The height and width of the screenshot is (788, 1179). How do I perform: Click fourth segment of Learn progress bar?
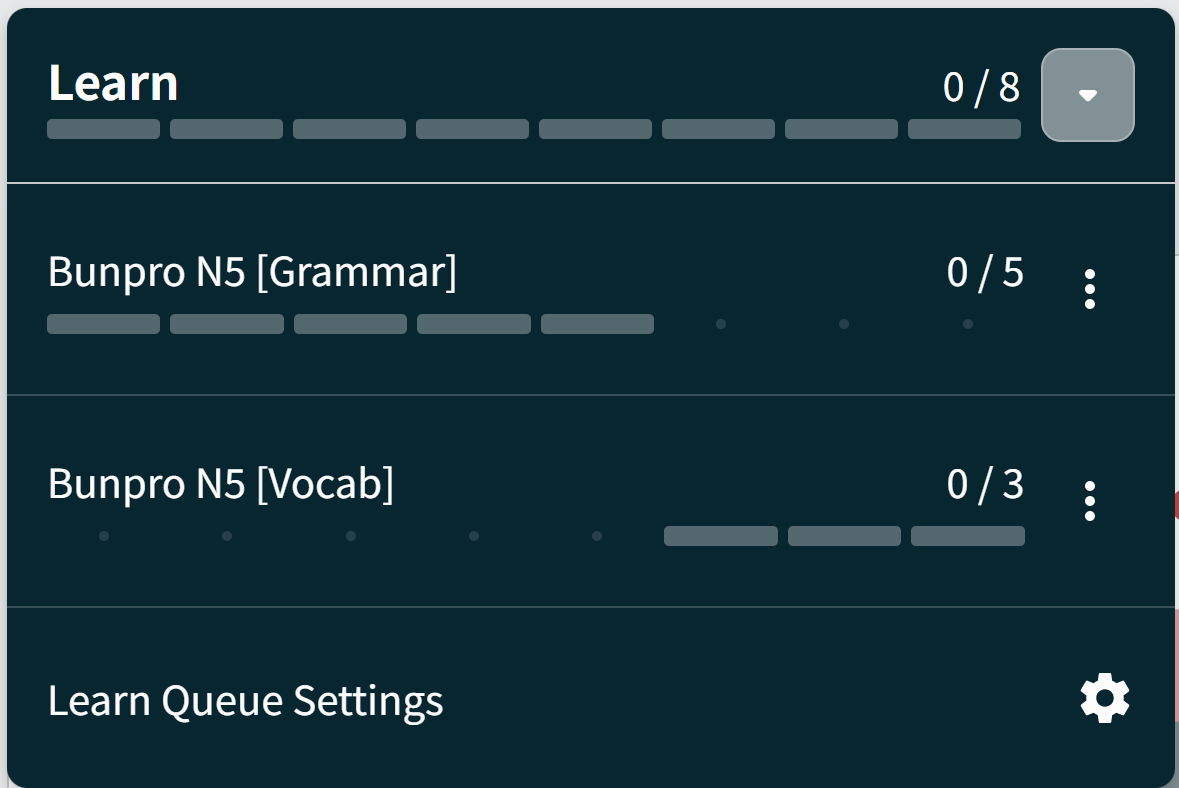pyautogui.click(x=472, y=129)
